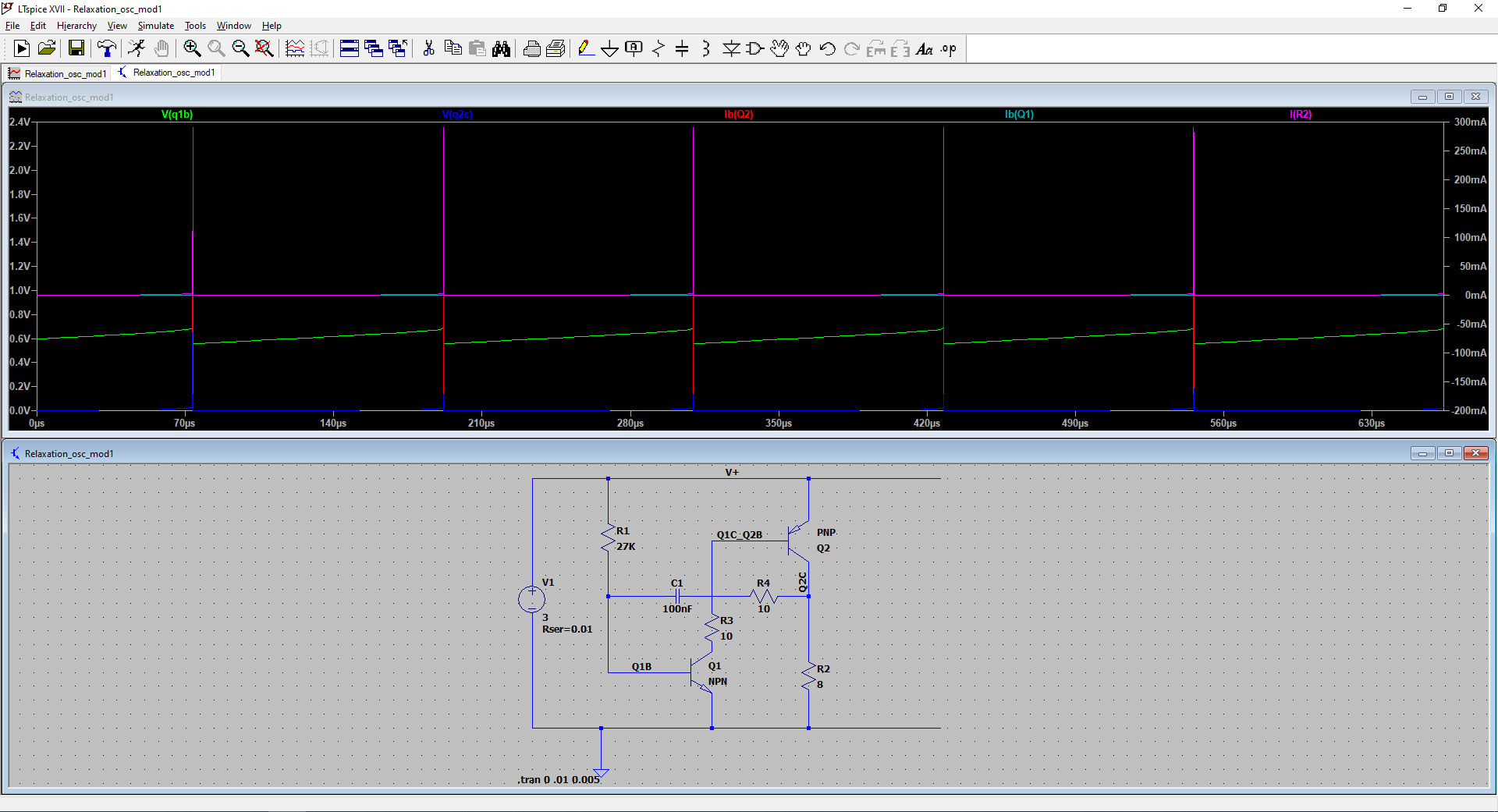
Task: Click the Pan/zoom area magnifier icon
Action: pyautogui.click(x=216, y=48)
